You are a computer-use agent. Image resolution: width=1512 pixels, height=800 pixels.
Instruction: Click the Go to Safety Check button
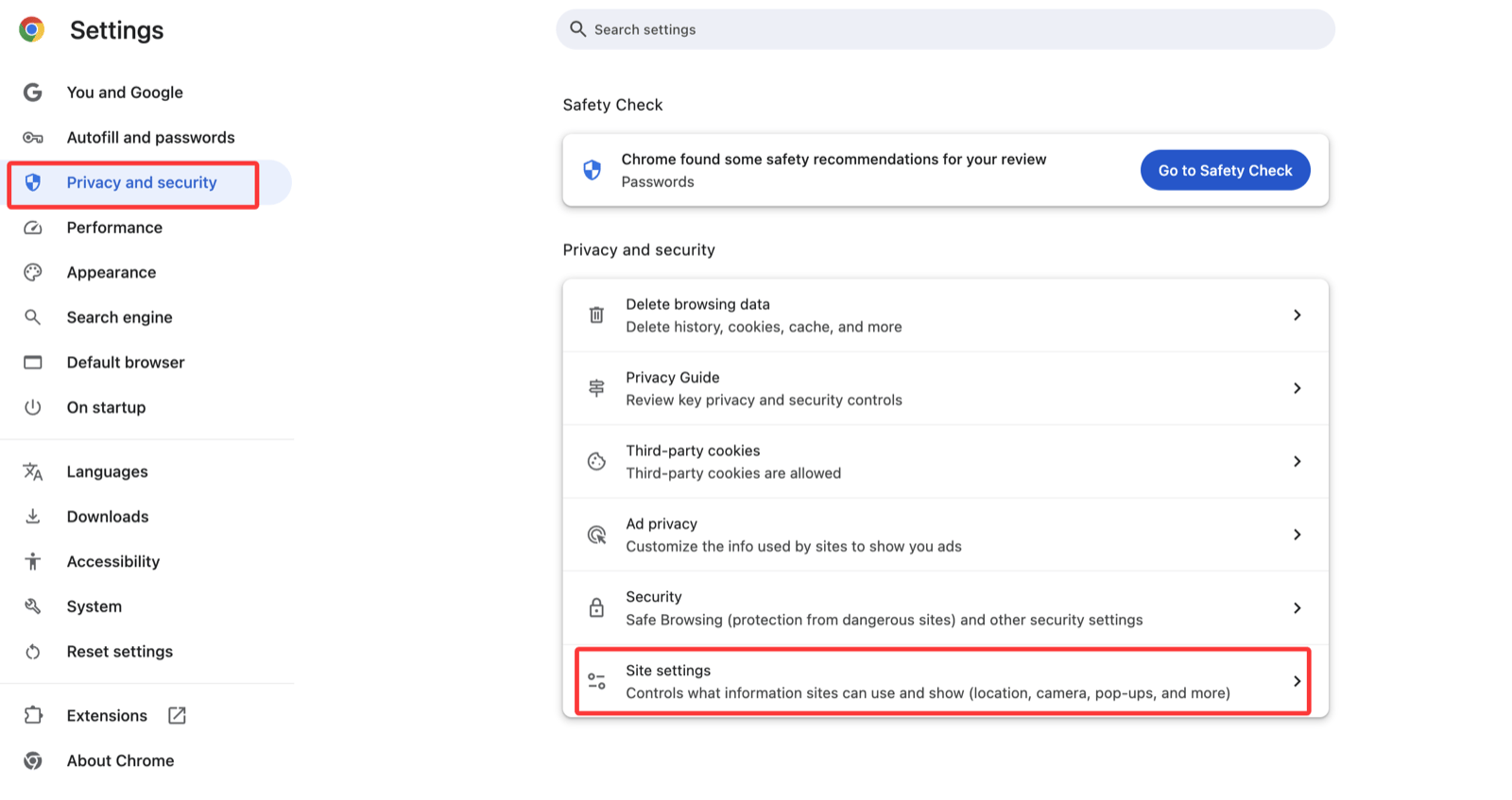[x=1225, y=170]
